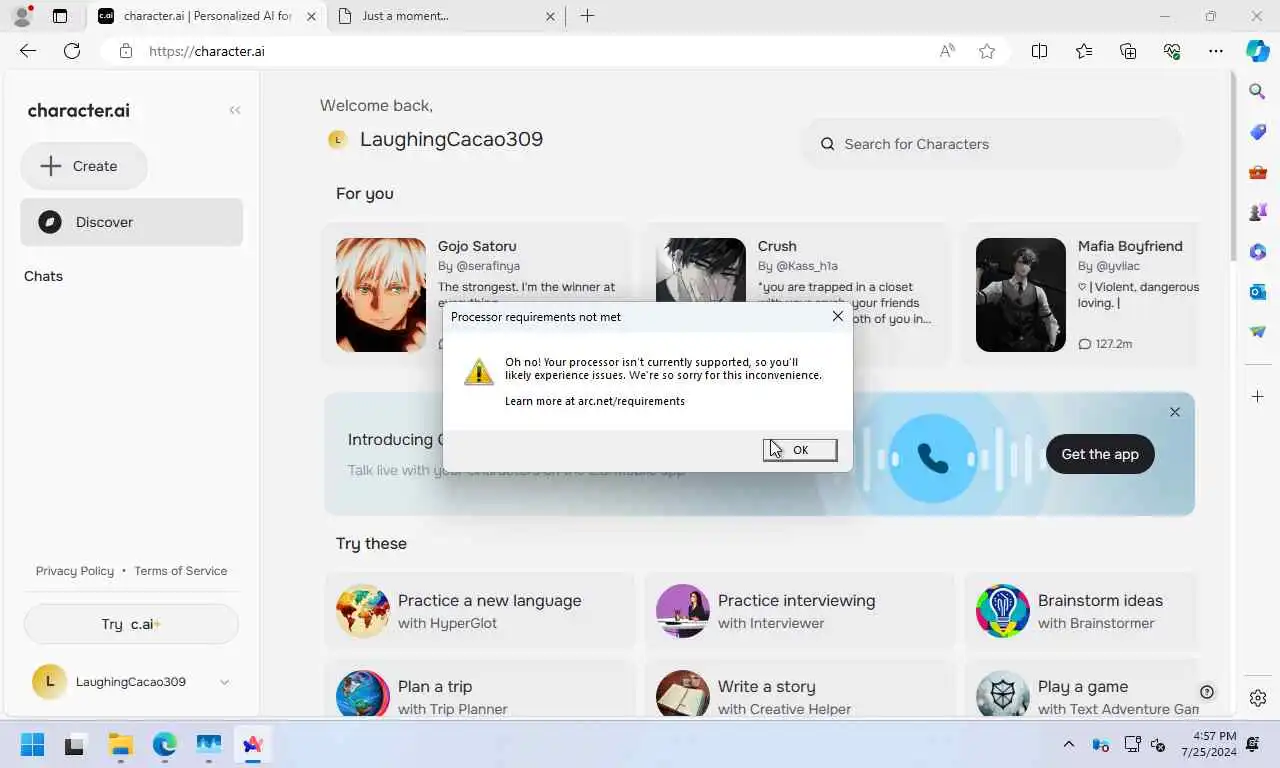Add a sidebar app with plus icon
This screenshot has width=1280, height=768.
coord(1258,397)
